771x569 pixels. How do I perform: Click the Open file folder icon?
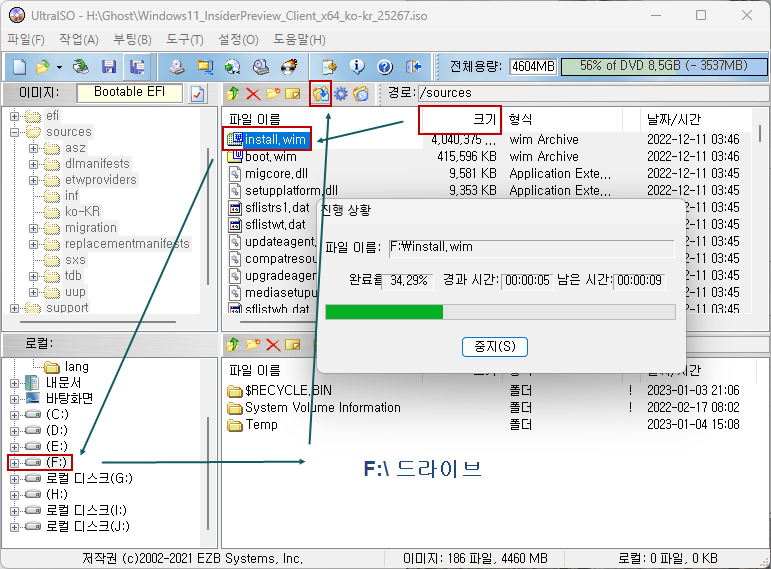[x=43, y=66]
